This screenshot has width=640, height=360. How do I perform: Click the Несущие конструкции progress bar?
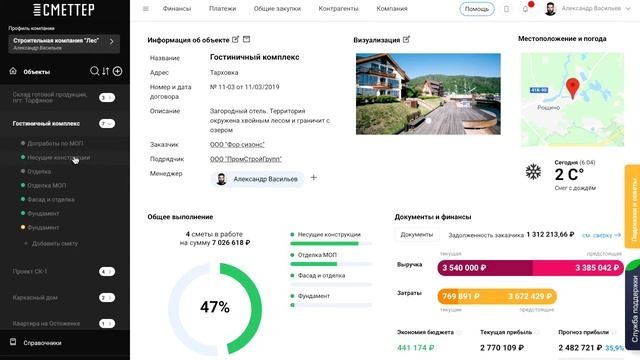[x=331, y=244]
